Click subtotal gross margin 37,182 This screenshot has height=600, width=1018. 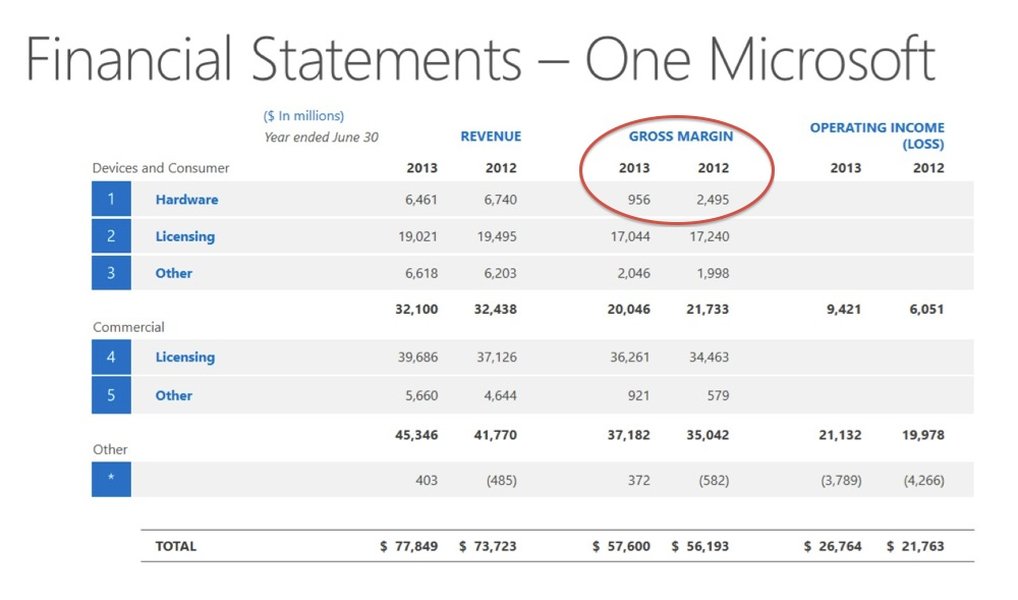[628, 435]
